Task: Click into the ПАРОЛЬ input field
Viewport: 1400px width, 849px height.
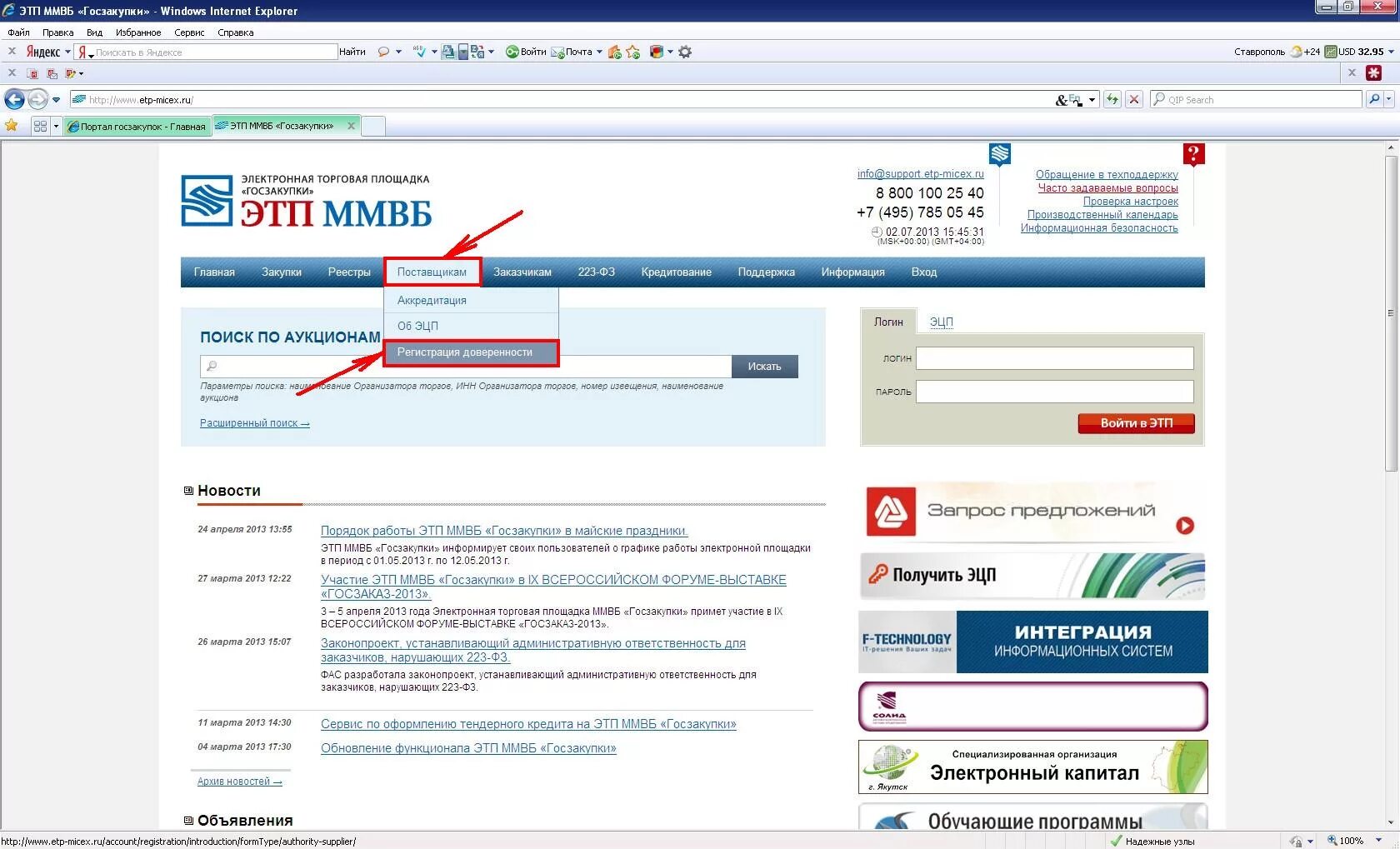Action: pyautogui.click(x=1054, y=392)
